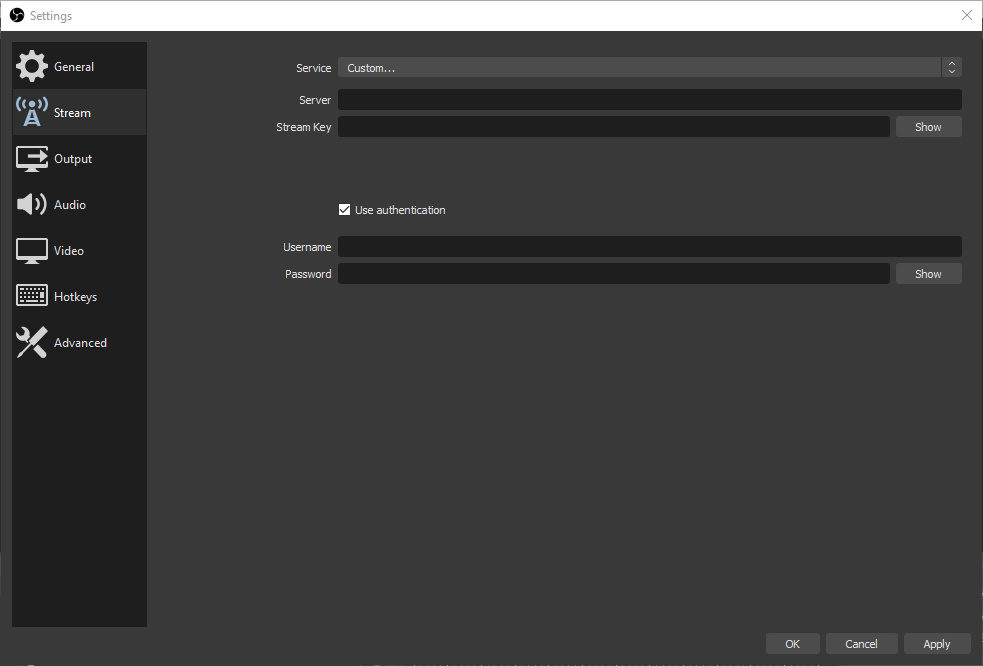Switch to the Hotkeys settings tab
Viewport: 983px width, 666px height.
(75, 296)
